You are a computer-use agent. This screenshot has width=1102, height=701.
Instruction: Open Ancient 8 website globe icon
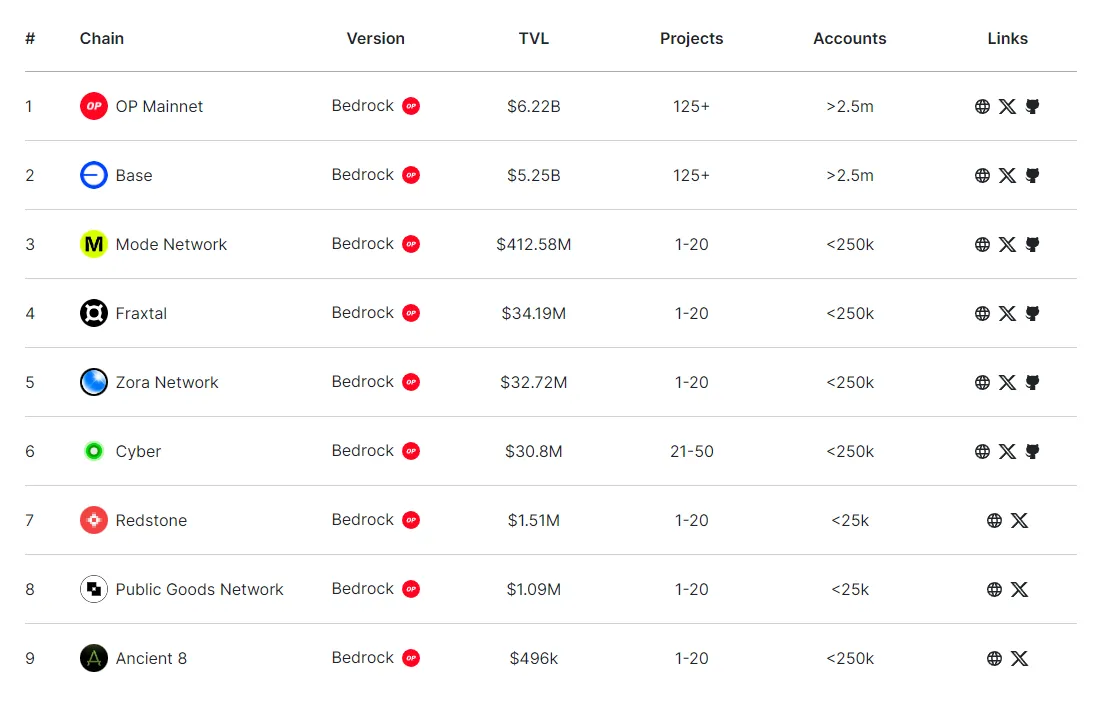tap(994, 658)
